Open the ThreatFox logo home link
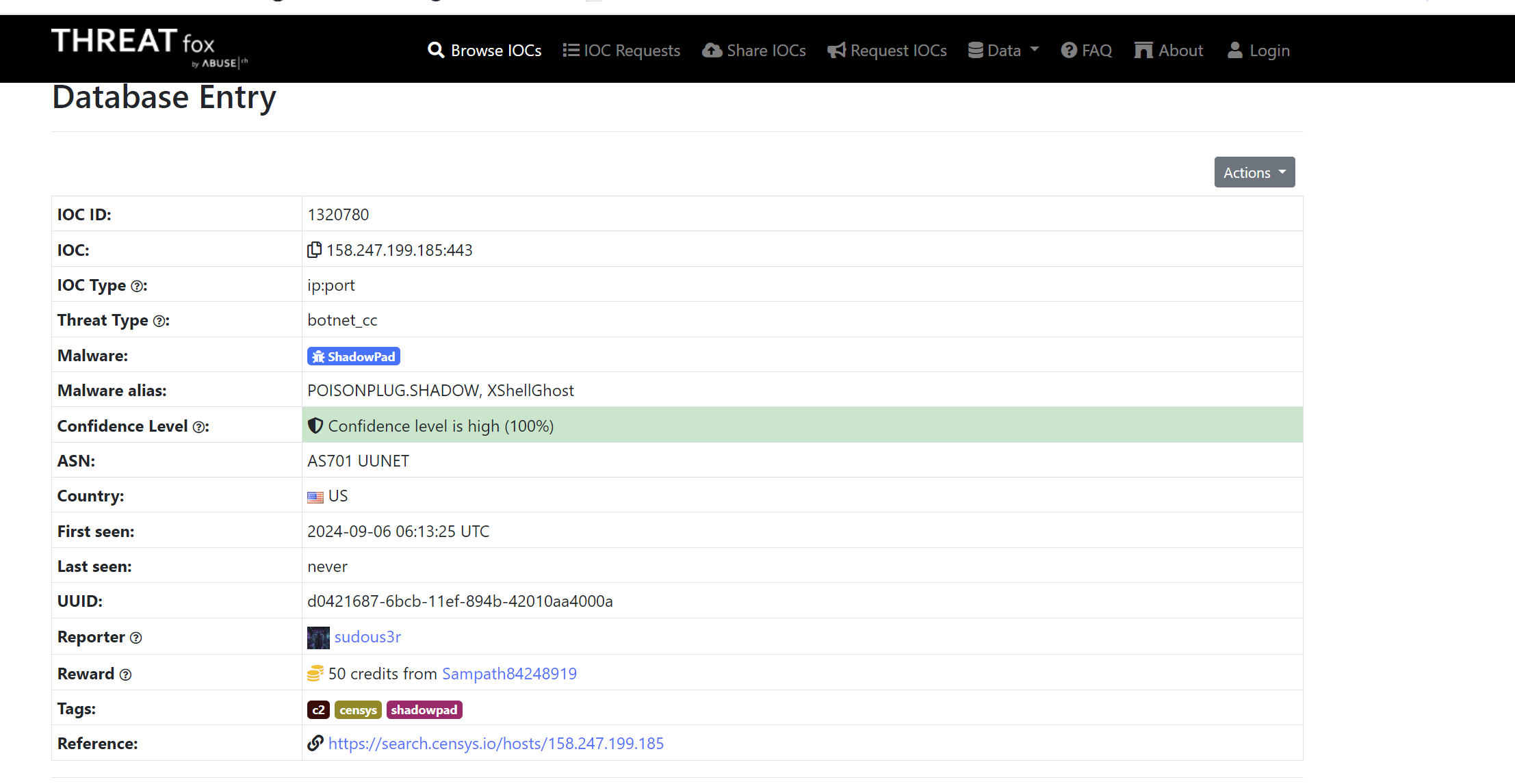 coord(149,48)
